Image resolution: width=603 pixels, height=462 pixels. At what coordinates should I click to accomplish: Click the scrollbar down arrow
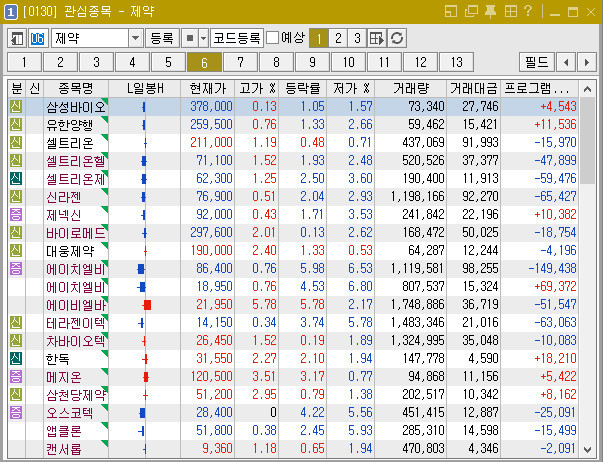coord(587,449)
